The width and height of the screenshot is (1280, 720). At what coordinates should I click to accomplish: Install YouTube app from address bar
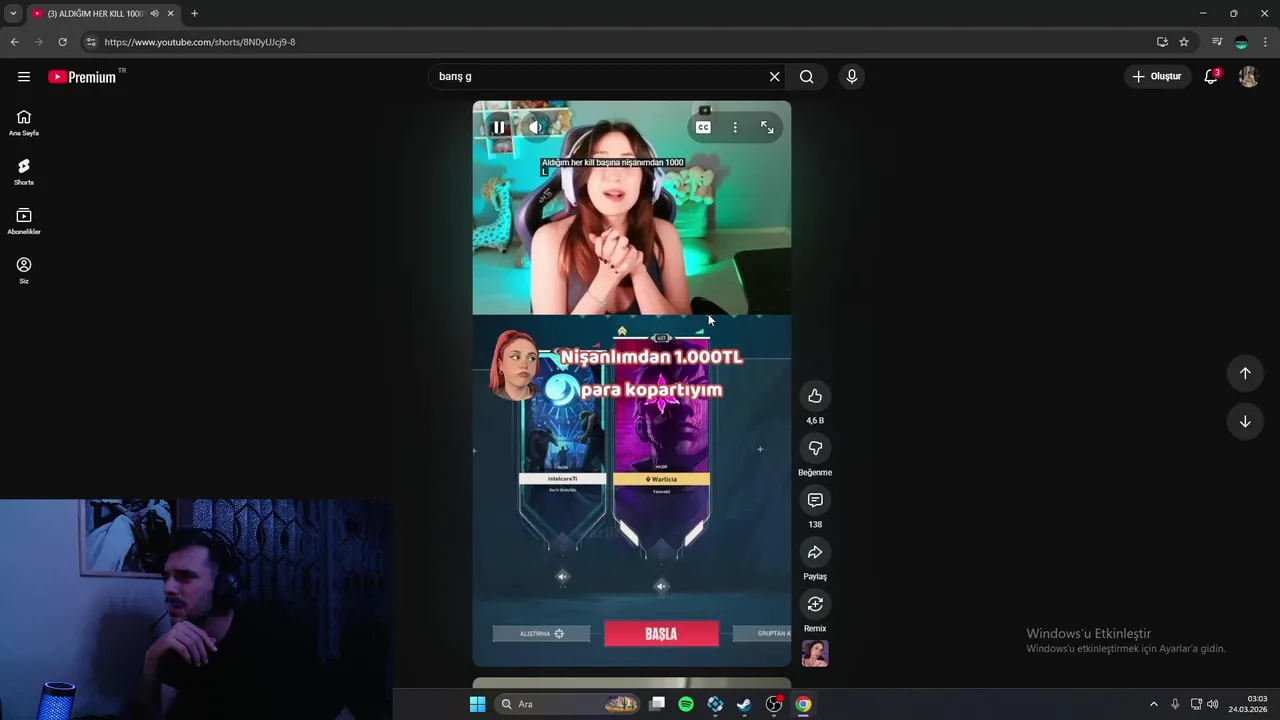point(1162,42)
